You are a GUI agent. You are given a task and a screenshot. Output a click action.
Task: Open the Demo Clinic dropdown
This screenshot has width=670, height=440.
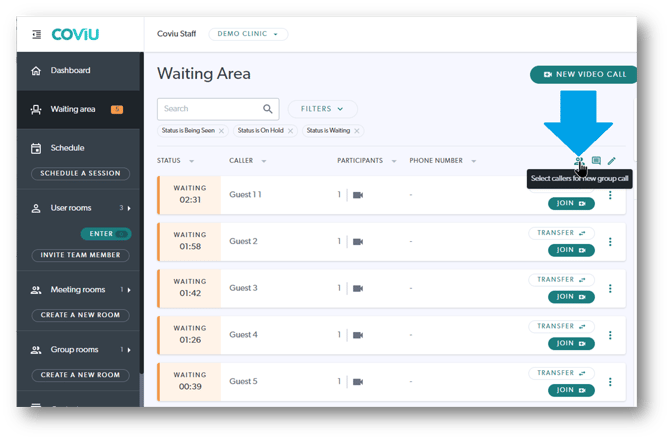(x=248, y=34)
